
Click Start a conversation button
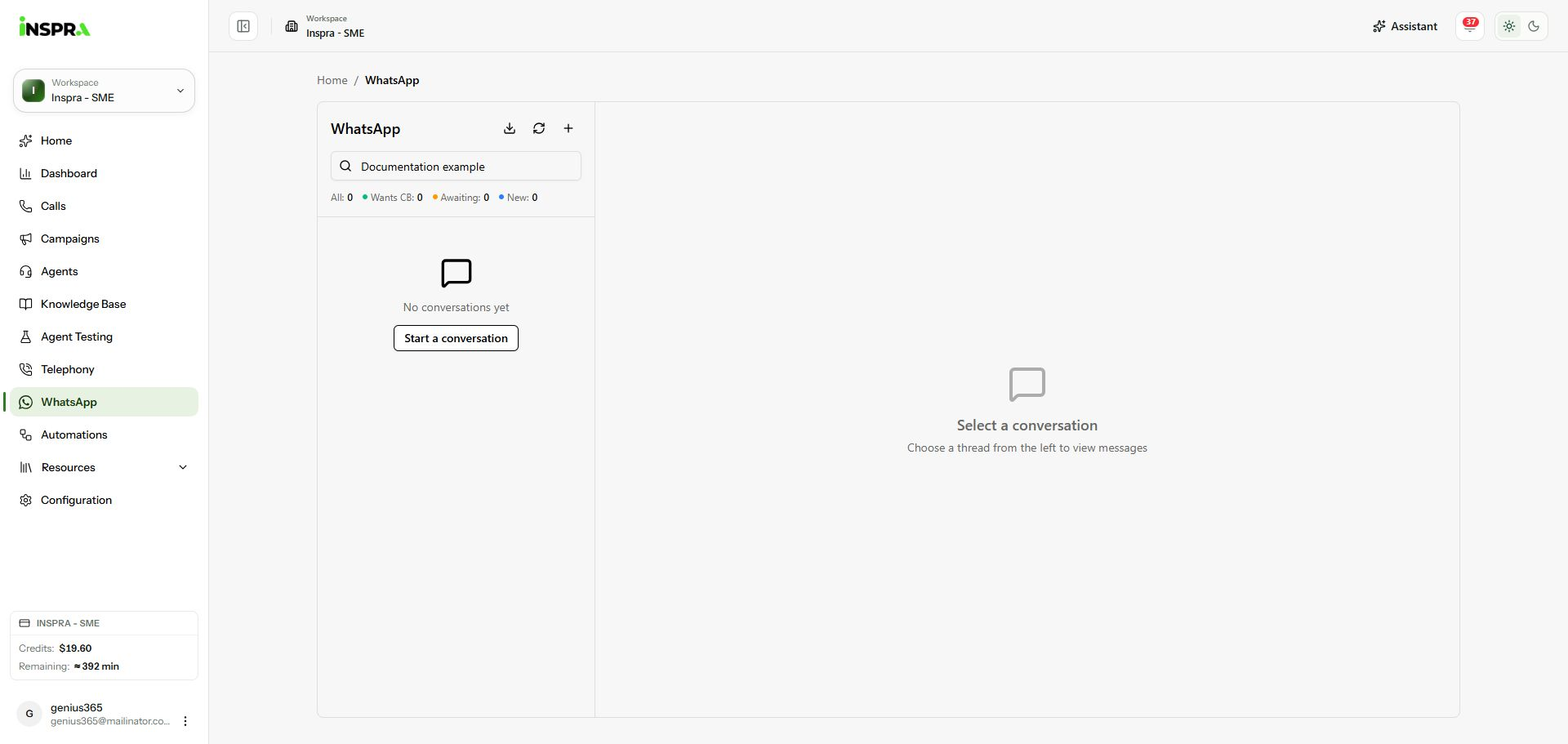(x=456, y=338)
